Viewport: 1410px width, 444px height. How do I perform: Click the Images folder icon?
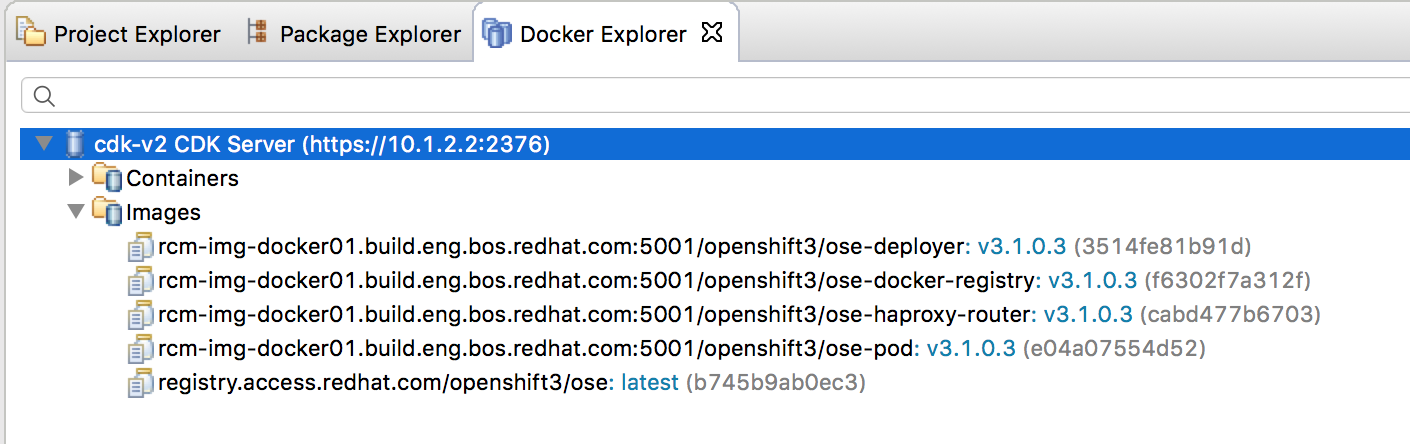[107, 212]
